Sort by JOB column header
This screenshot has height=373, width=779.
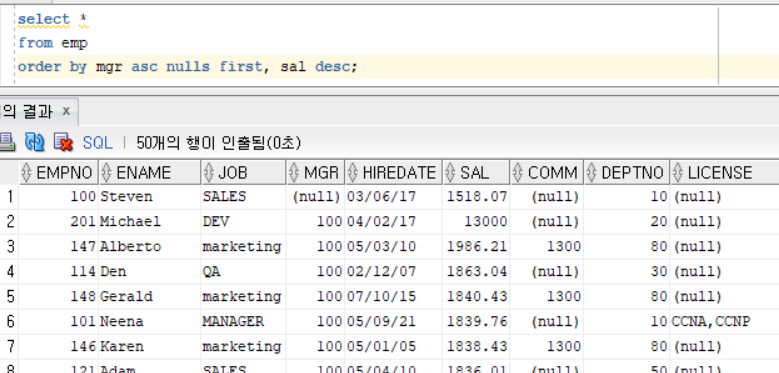243,173
